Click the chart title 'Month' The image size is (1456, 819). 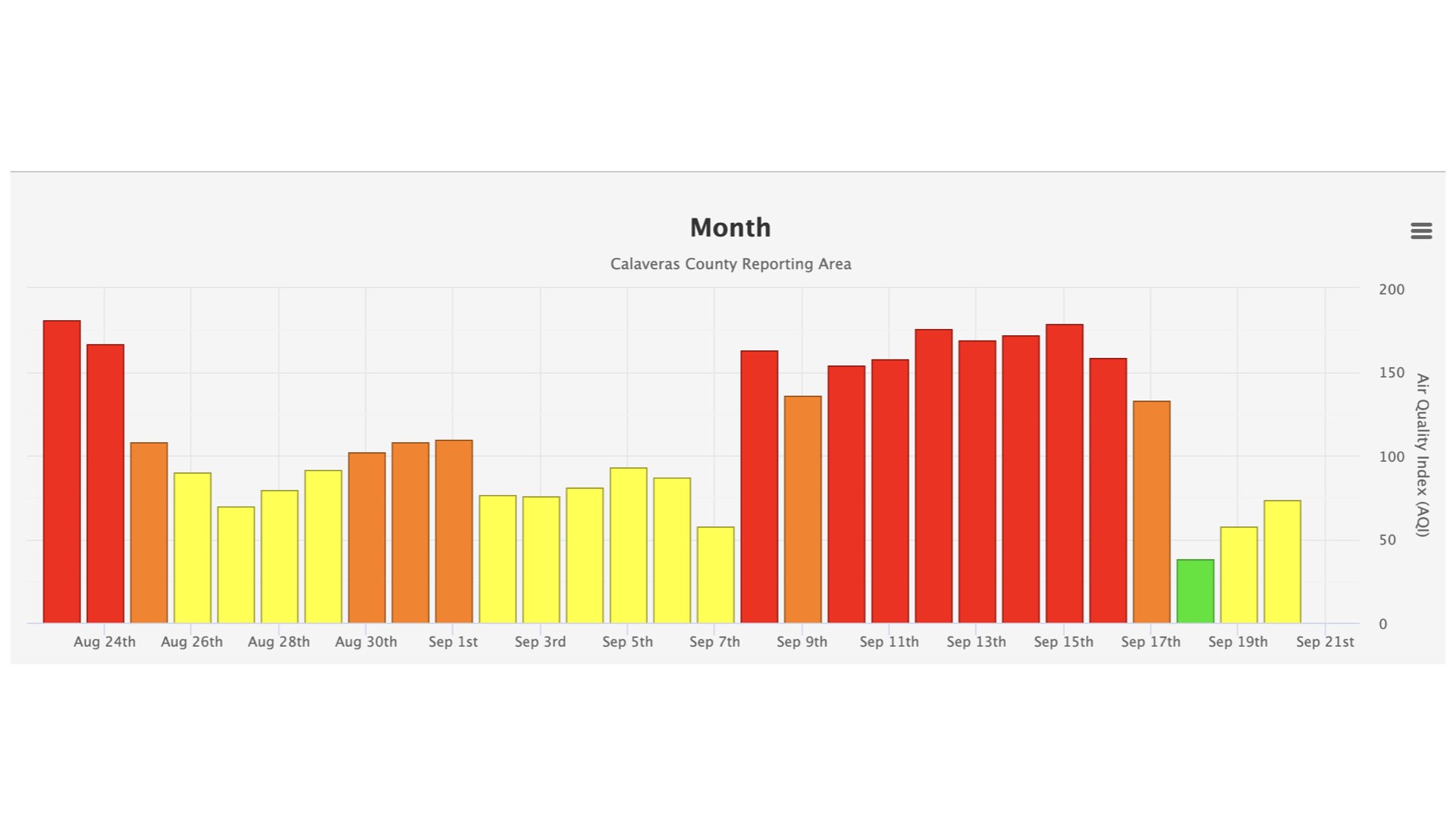pos(730,227)
